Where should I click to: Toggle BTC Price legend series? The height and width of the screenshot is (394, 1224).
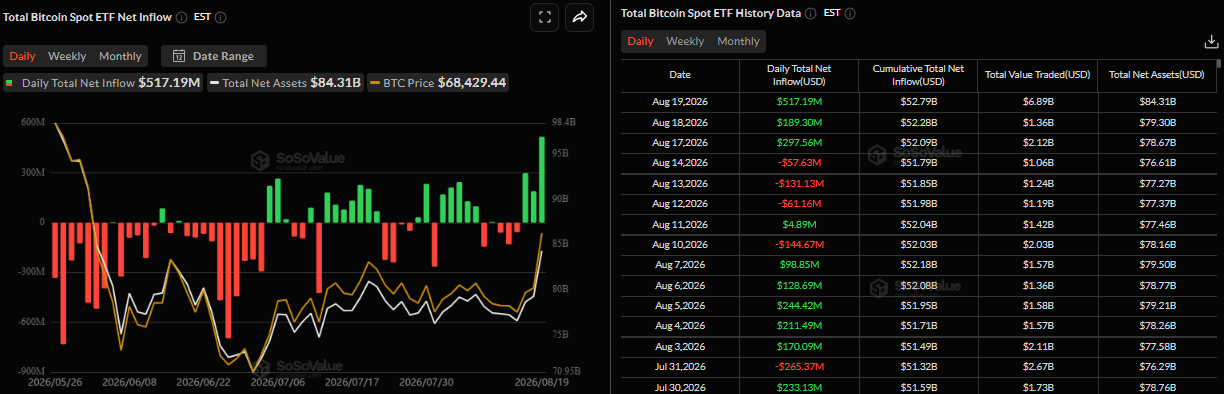pyautogui.click(x=438, y=82)
